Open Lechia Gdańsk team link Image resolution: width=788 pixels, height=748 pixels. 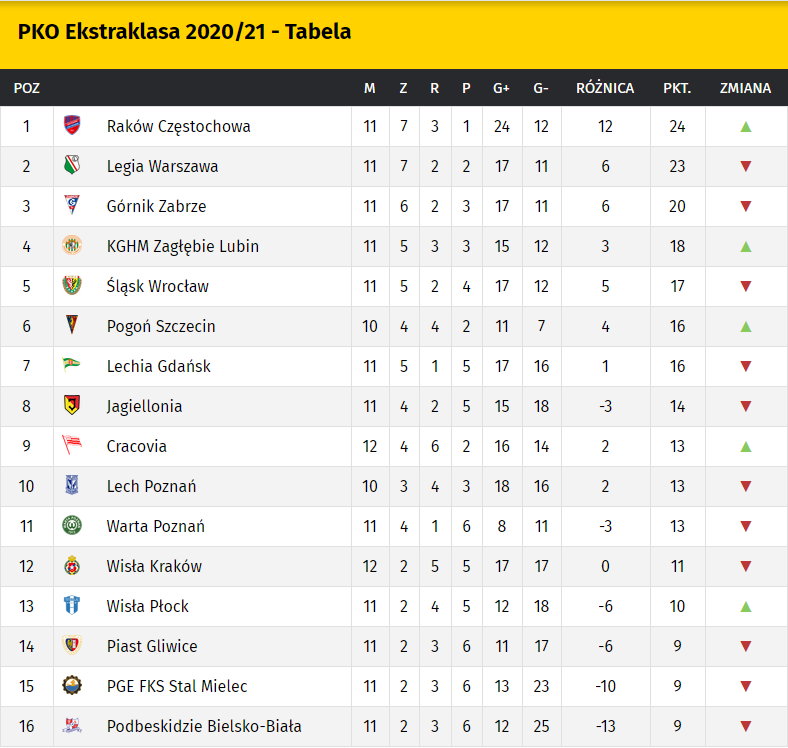tap(158, 366)
